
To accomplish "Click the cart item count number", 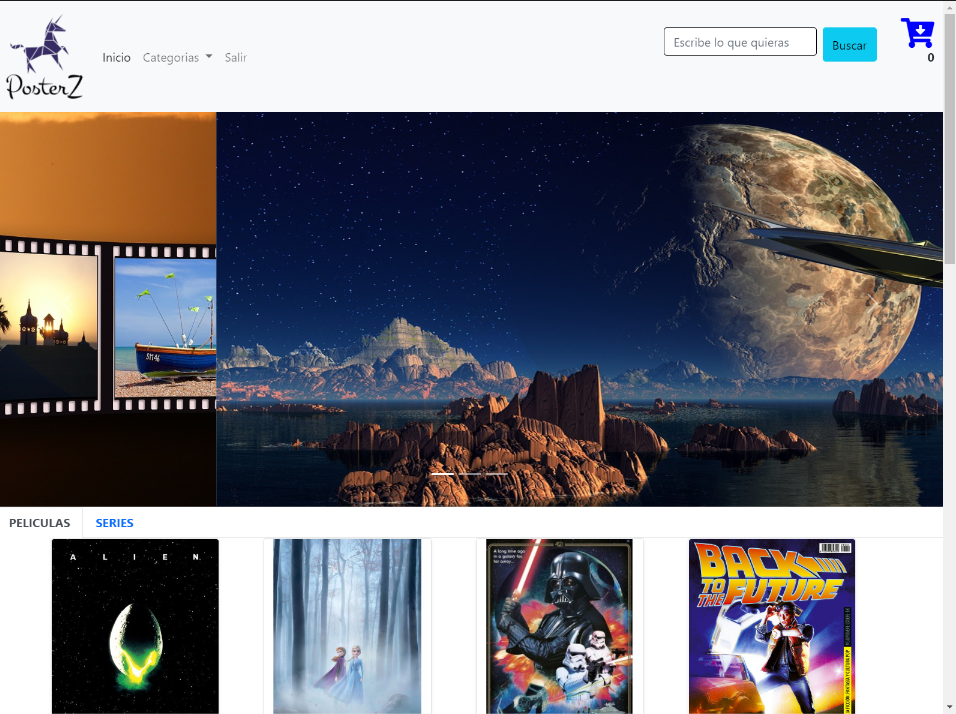I will pyautogui.click(x=930, y=58).
